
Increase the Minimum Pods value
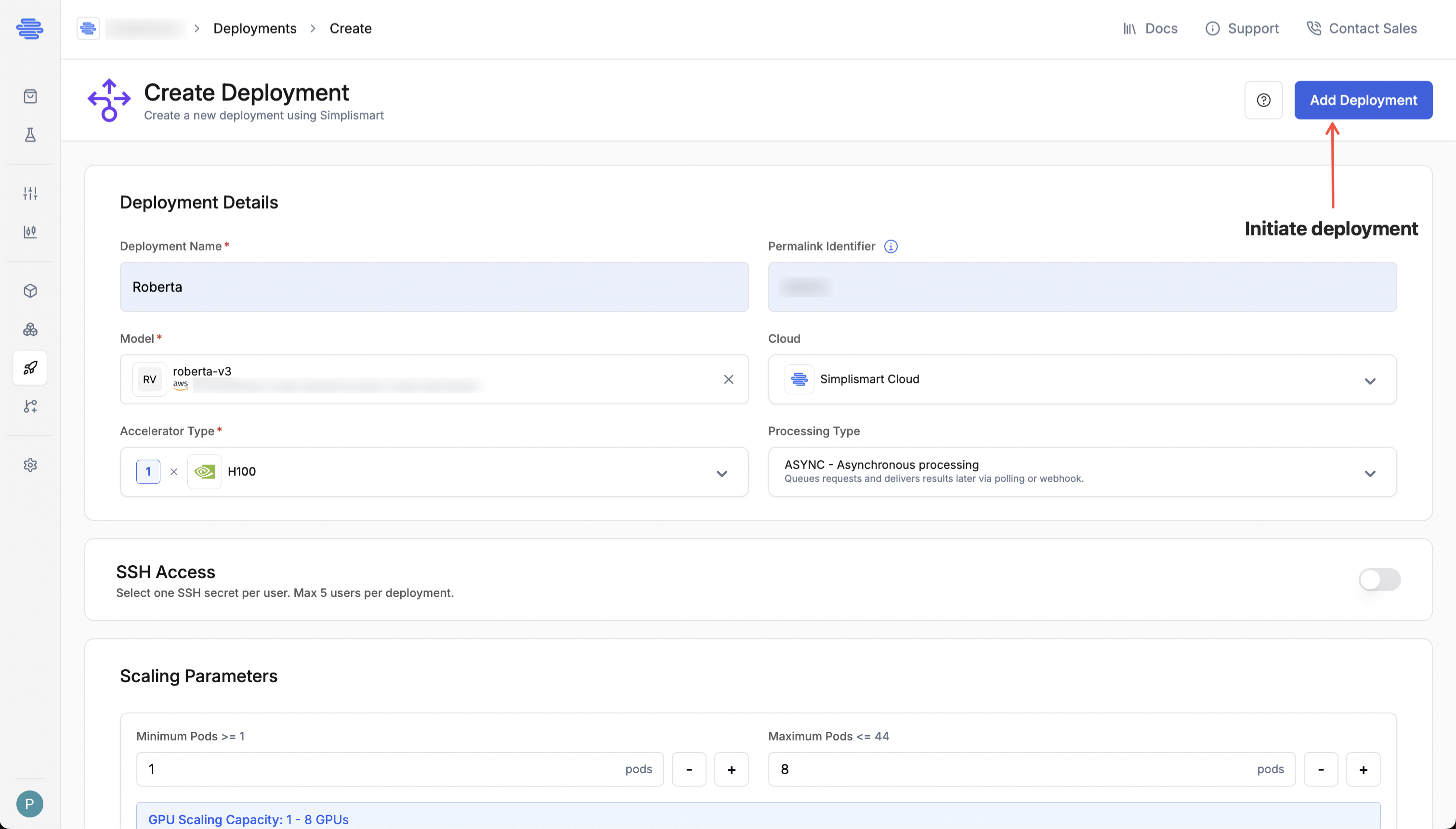[x=732, y=770]
